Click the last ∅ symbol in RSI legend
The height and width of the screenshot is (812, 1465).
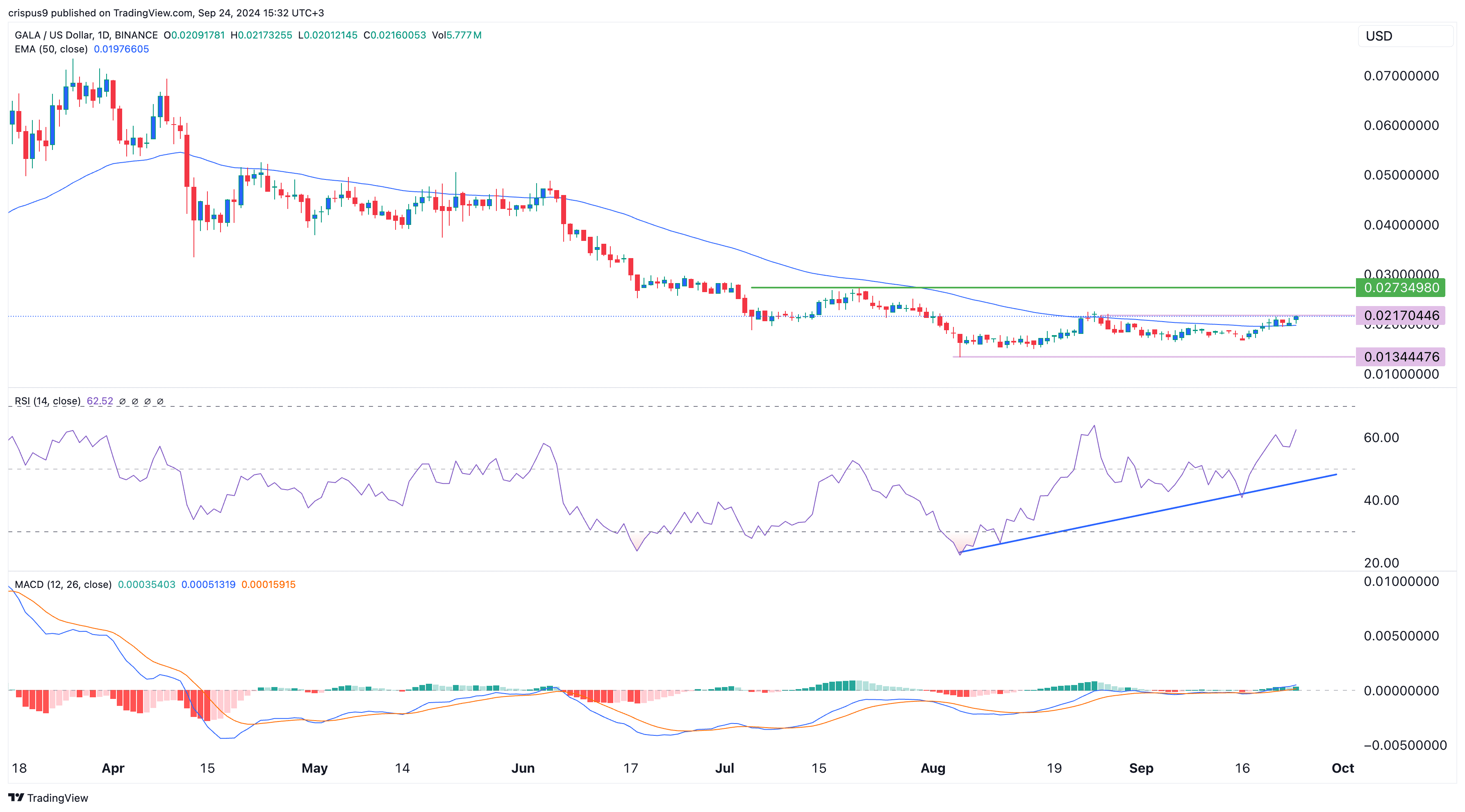tap(160, 401)
